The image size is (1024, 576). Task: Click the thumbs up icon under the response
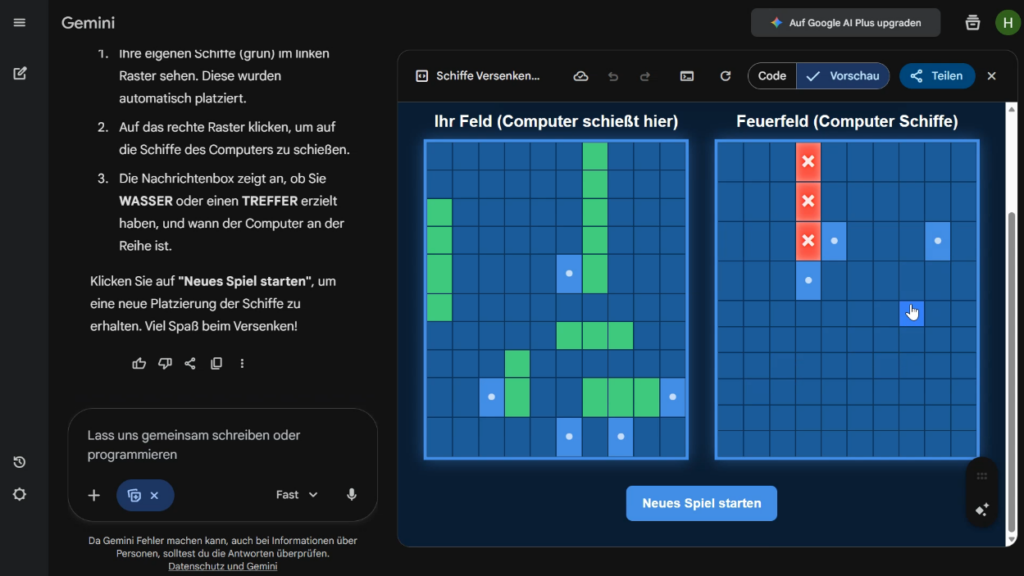click(x=139, y=363)
